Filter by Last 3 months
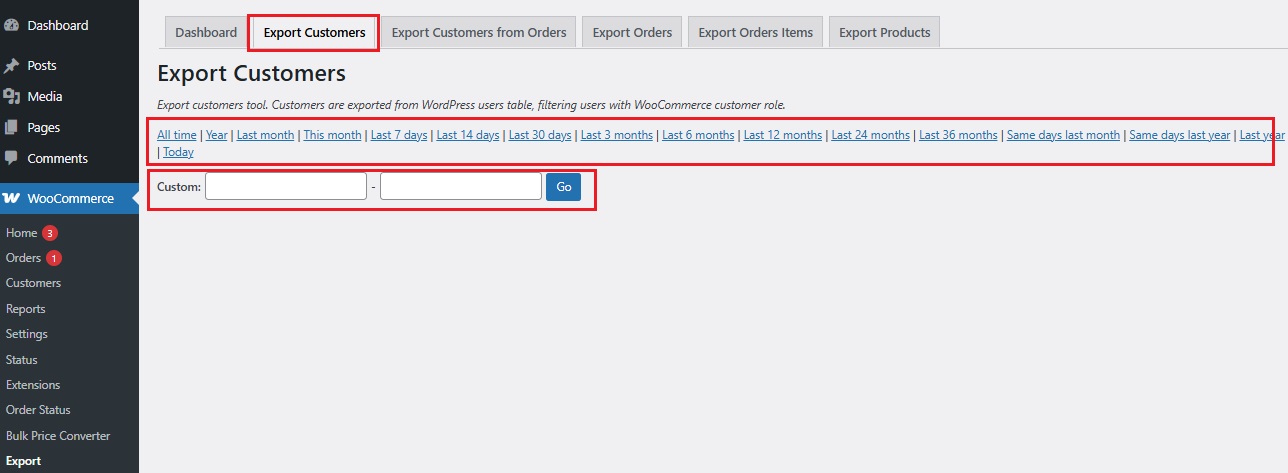This screenshot has height=473, width=1288. click(617, 135)
